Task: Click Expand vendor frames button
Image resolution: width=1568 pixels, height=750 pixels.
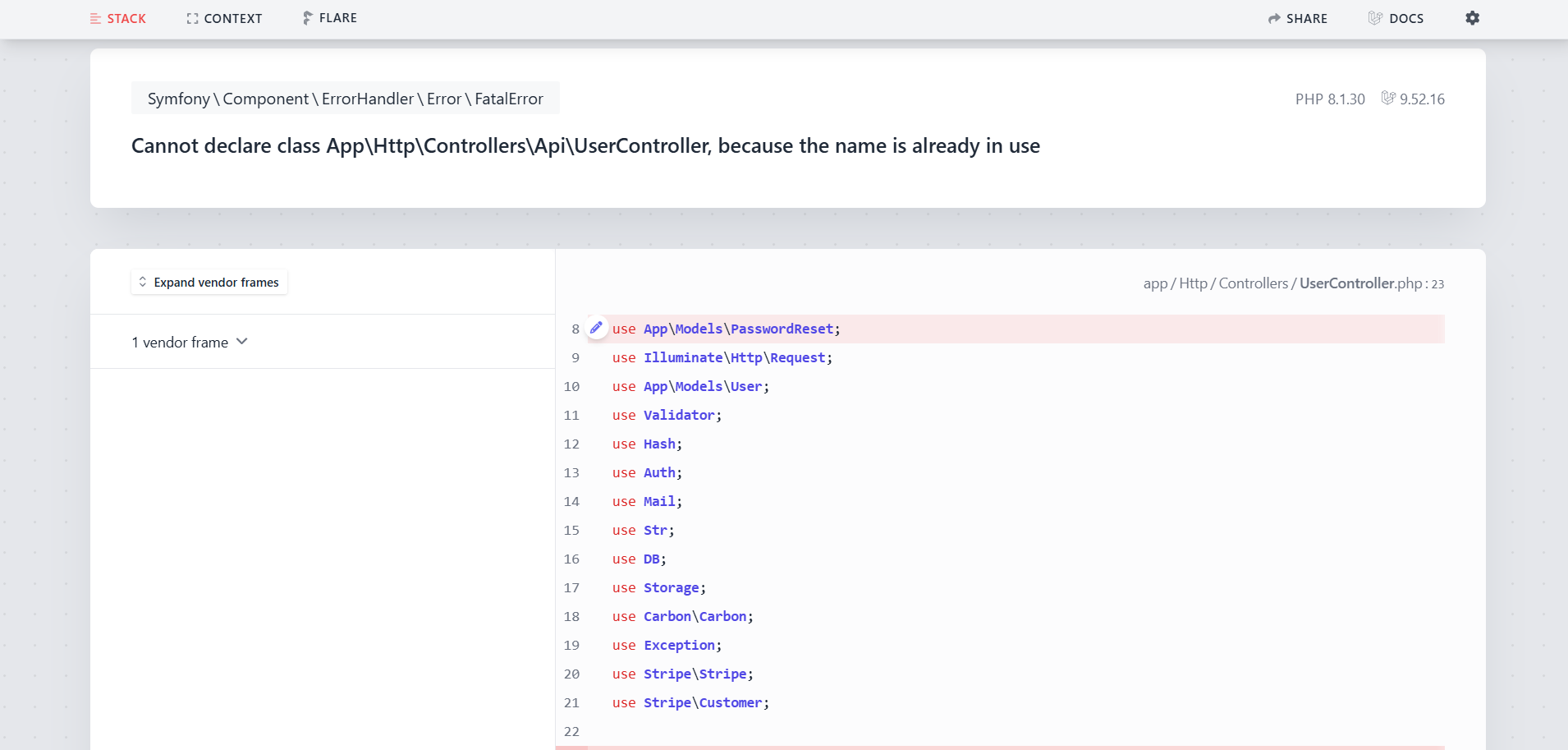Action: pyautogui.click(x=209, y=282)
